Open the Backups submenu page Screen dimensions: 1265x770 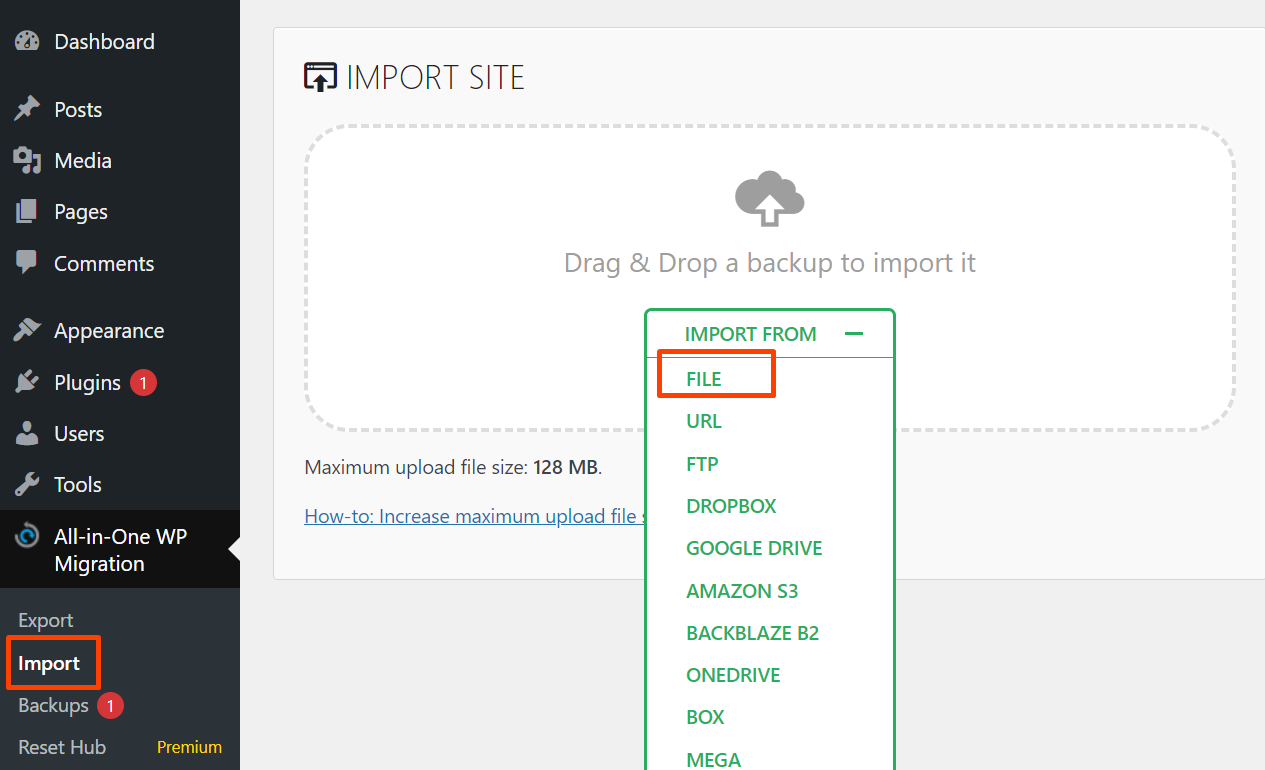click(x=54, y=705)
